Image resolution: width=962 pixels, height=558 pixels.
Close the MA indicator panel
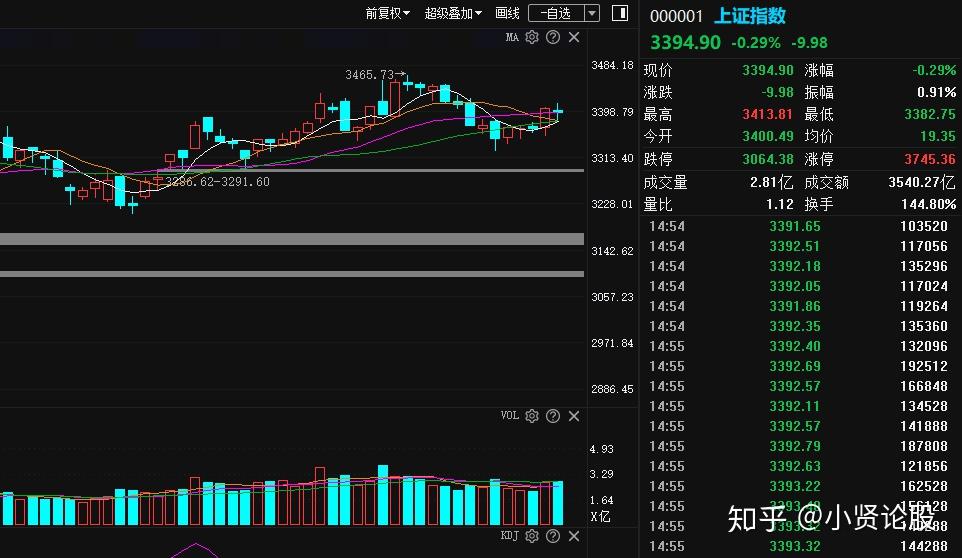[x=574, y=37]
